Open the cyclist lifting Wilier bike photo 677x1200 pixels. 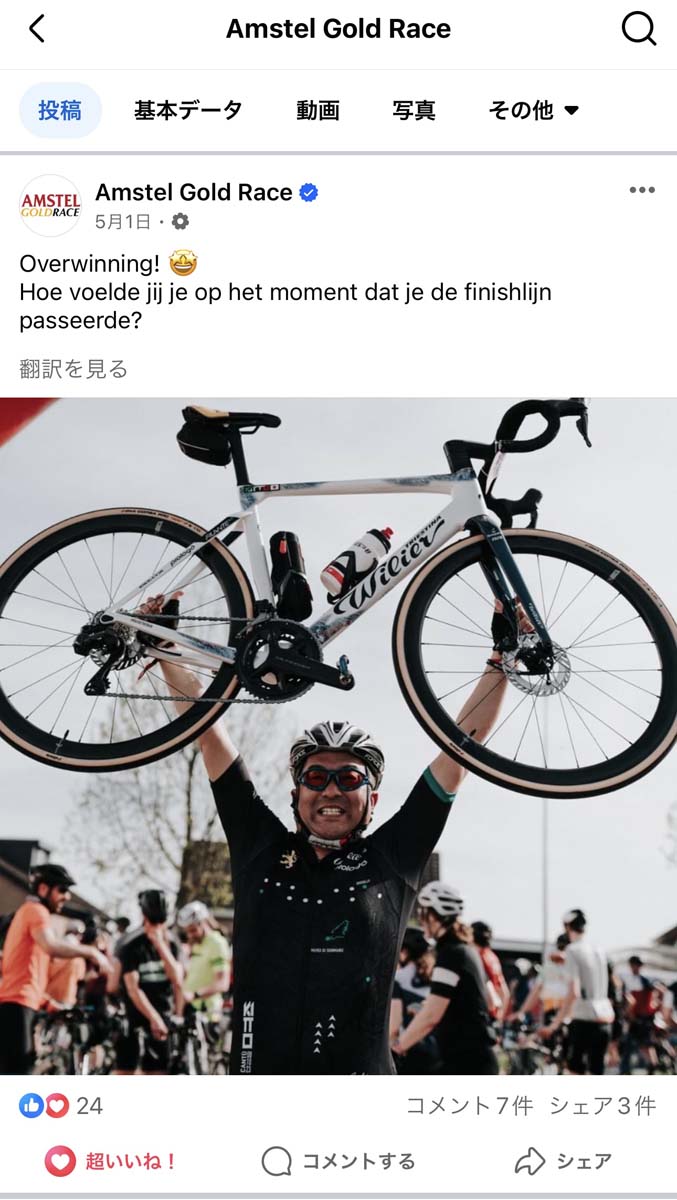(x=338, y=736)
